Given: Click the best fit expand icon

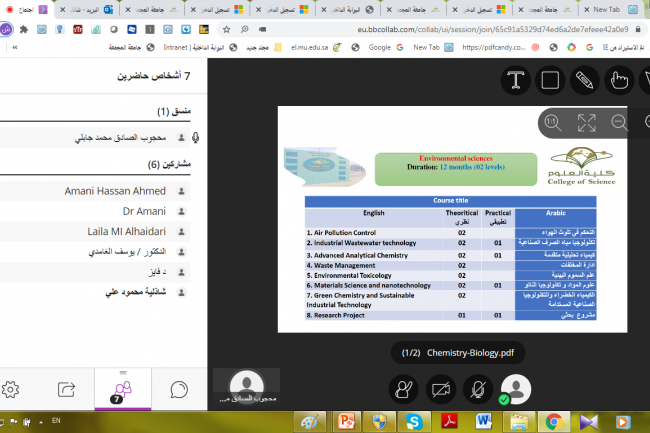Looking at the screenshot, I should [x=586, y=123].
